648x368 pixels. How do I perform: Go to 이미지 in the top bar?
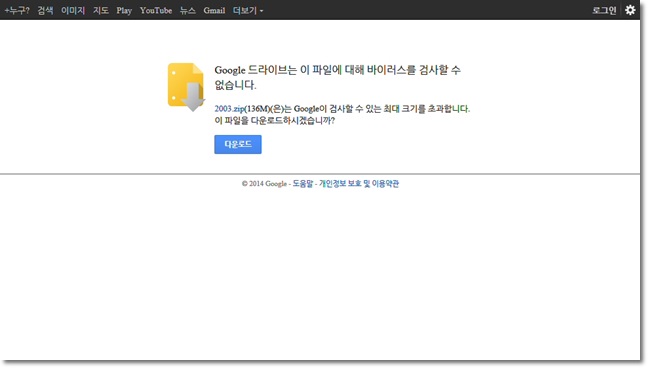73,10
